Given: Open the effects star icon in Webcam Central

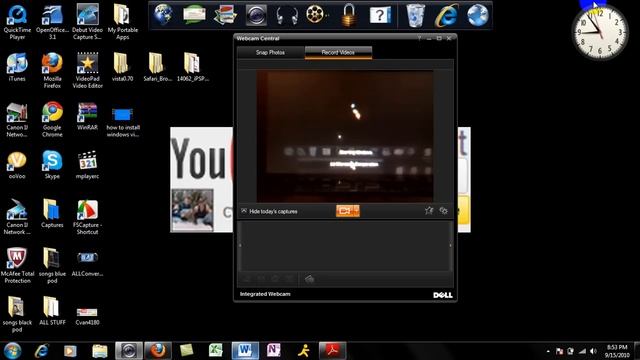Looking at the screenshot, I should [x=429, y=211].
